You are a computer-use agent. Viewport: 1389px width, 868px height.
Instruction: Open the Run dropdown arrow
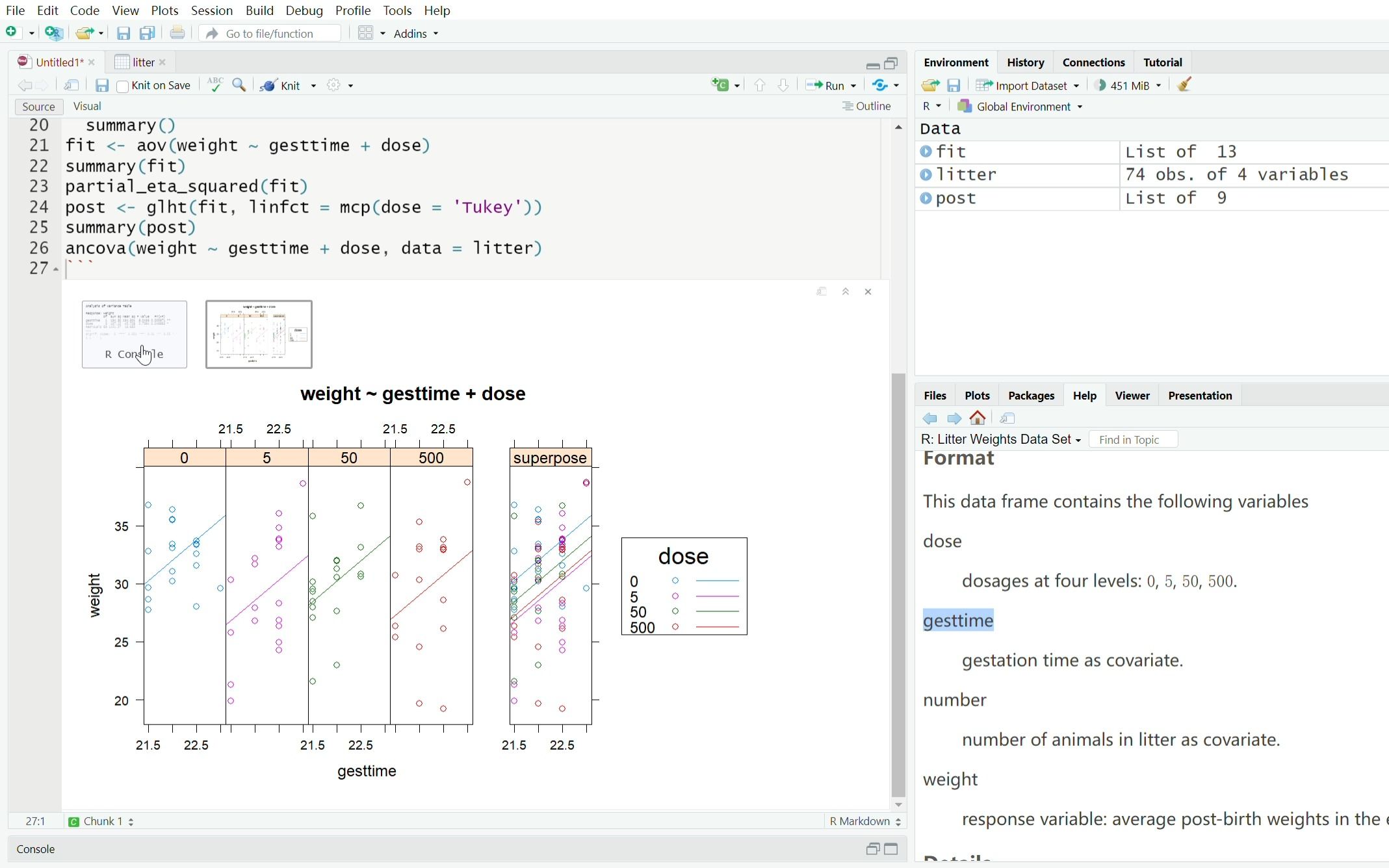click(x=853, y=86)
